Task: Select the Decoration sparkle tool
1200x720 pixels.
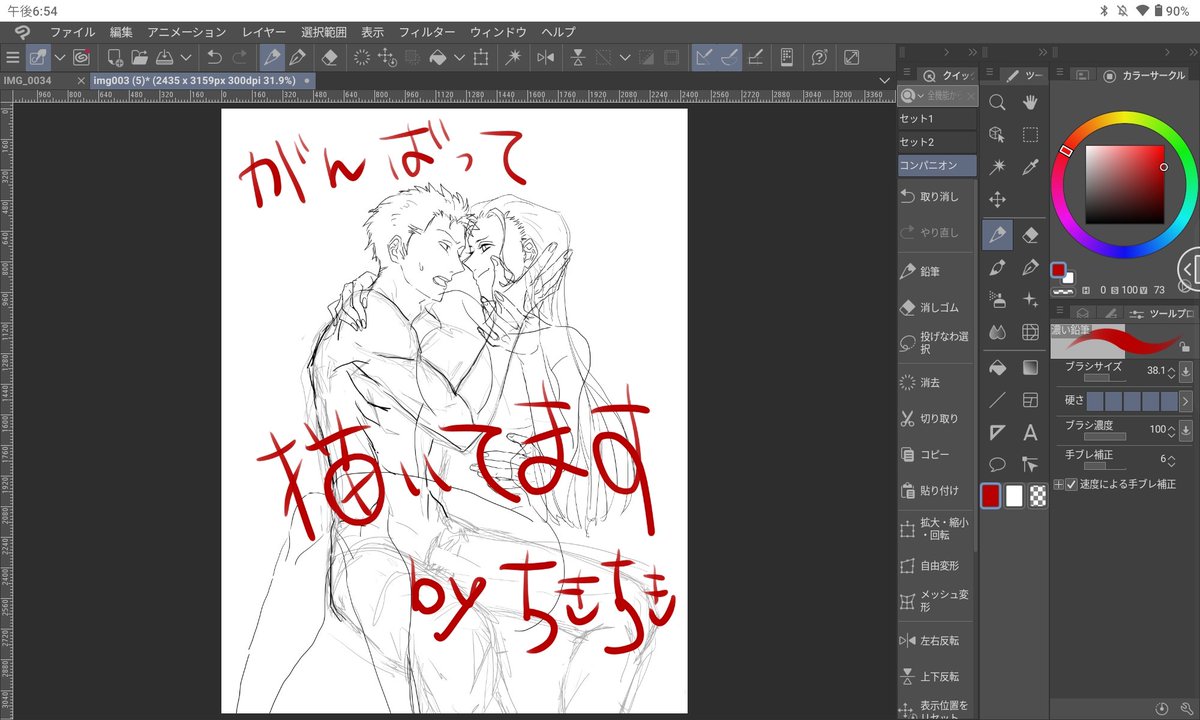Action: click(x=1030, y=299)
